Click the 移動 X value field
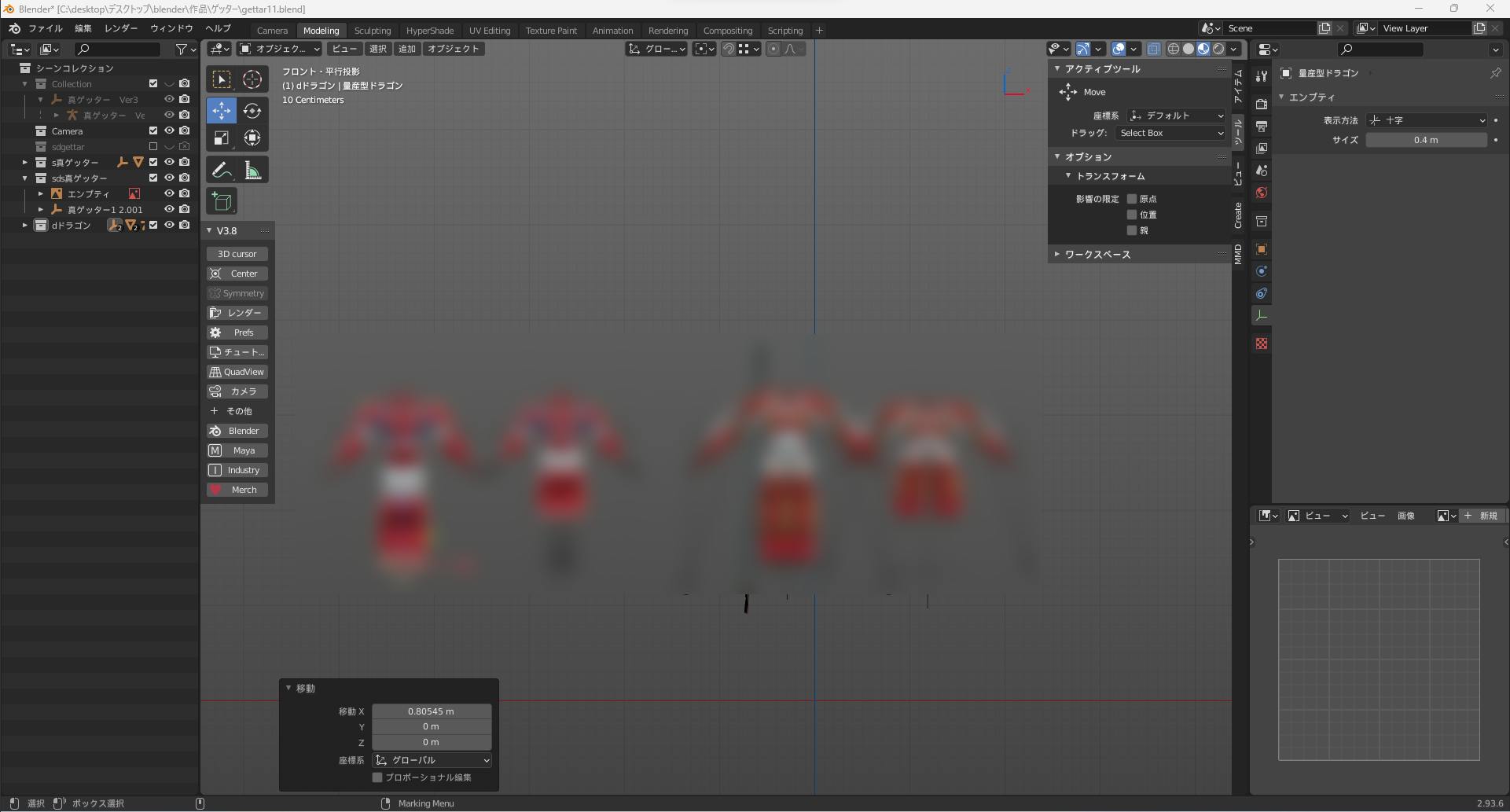Image resolution: width=1510 pixels, height=812 pixels. point(431,711)
